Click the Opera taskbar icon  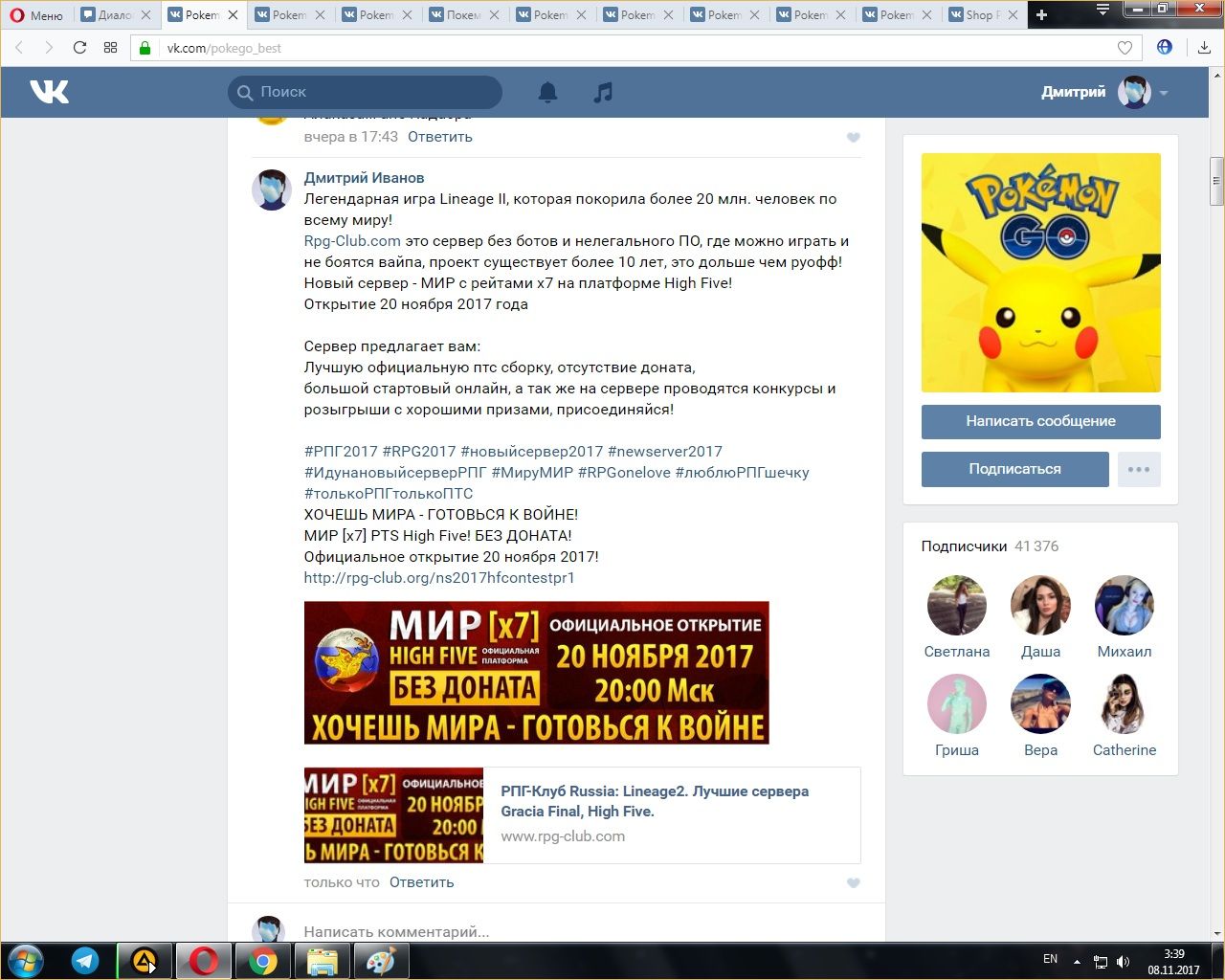tap(203, 961)
